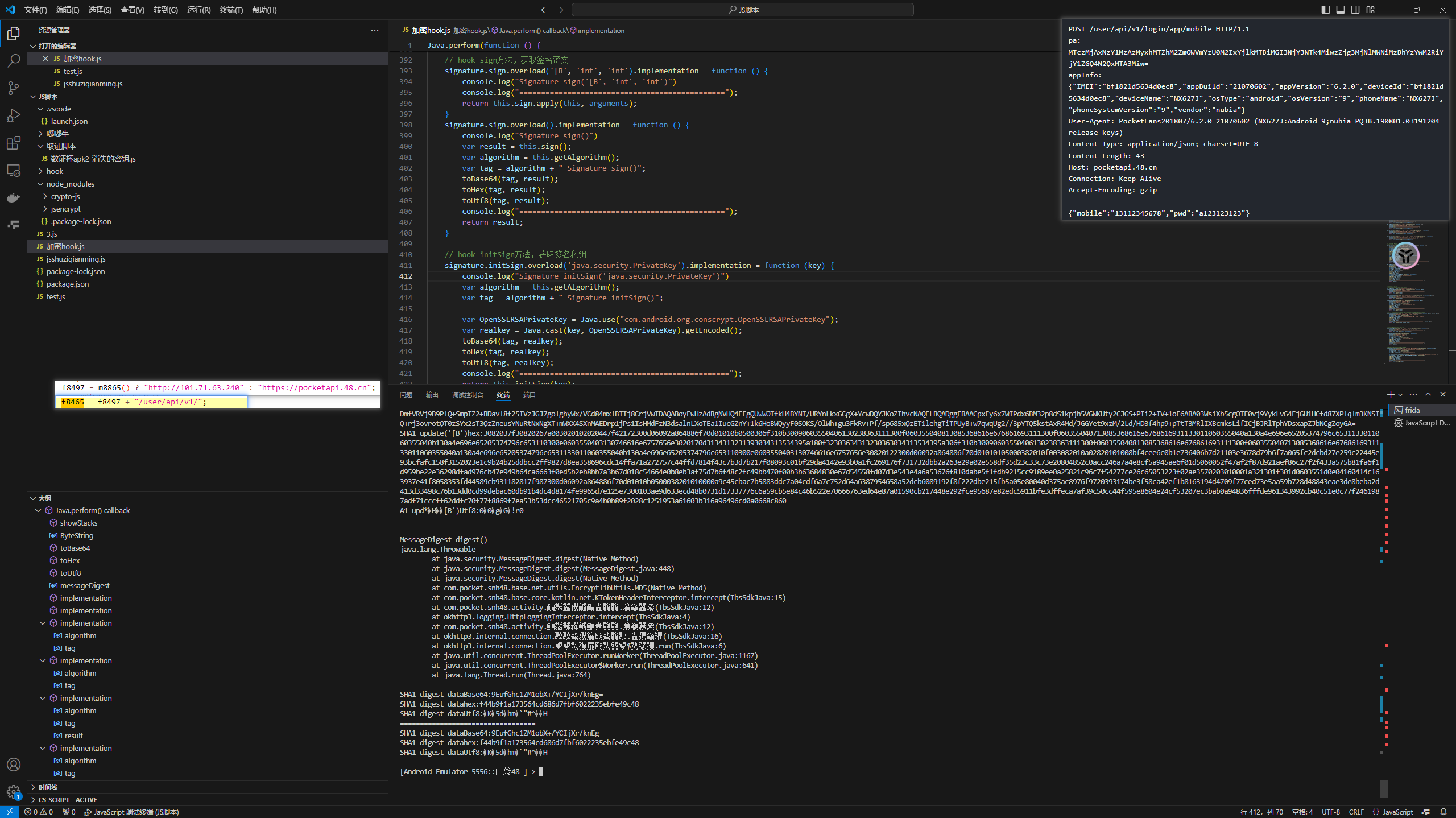Screen dimensions: 1456x818
Task: Toggle primary side bar layout button
Action: 1326,10
